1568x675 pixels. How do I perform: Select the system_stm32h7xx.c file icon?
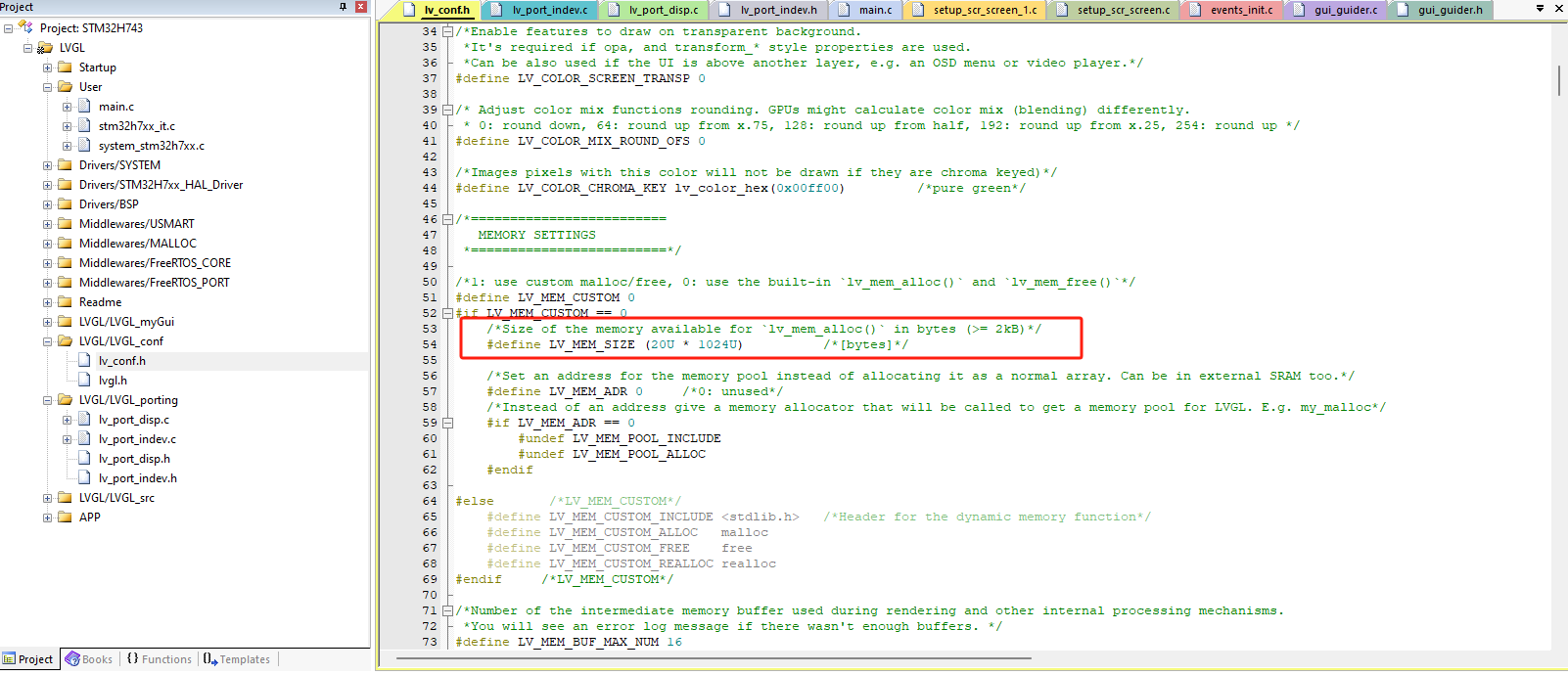[x=84, y=146]
